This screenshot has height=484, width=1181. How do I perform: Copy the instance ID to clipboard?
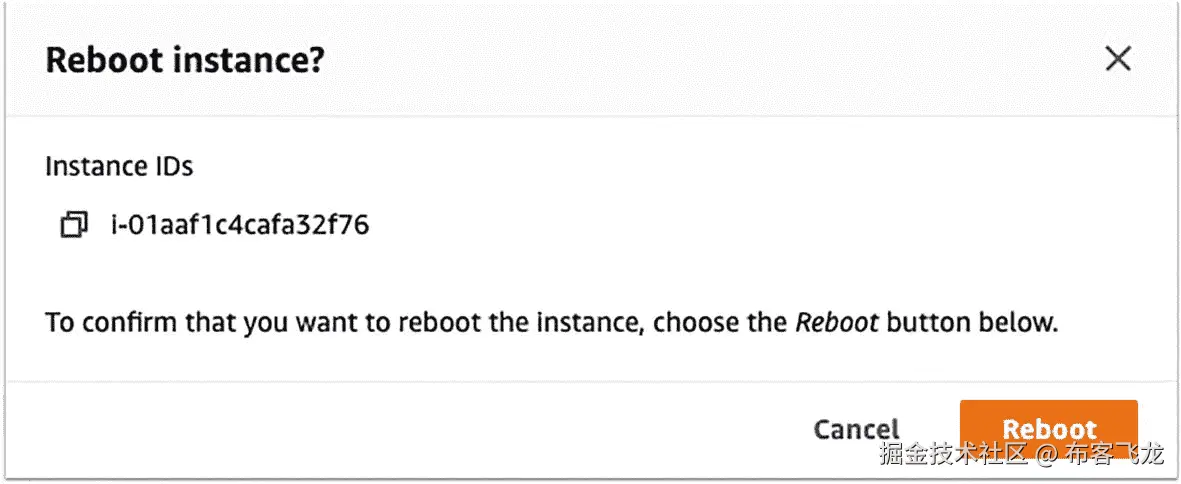pos(73,226)
